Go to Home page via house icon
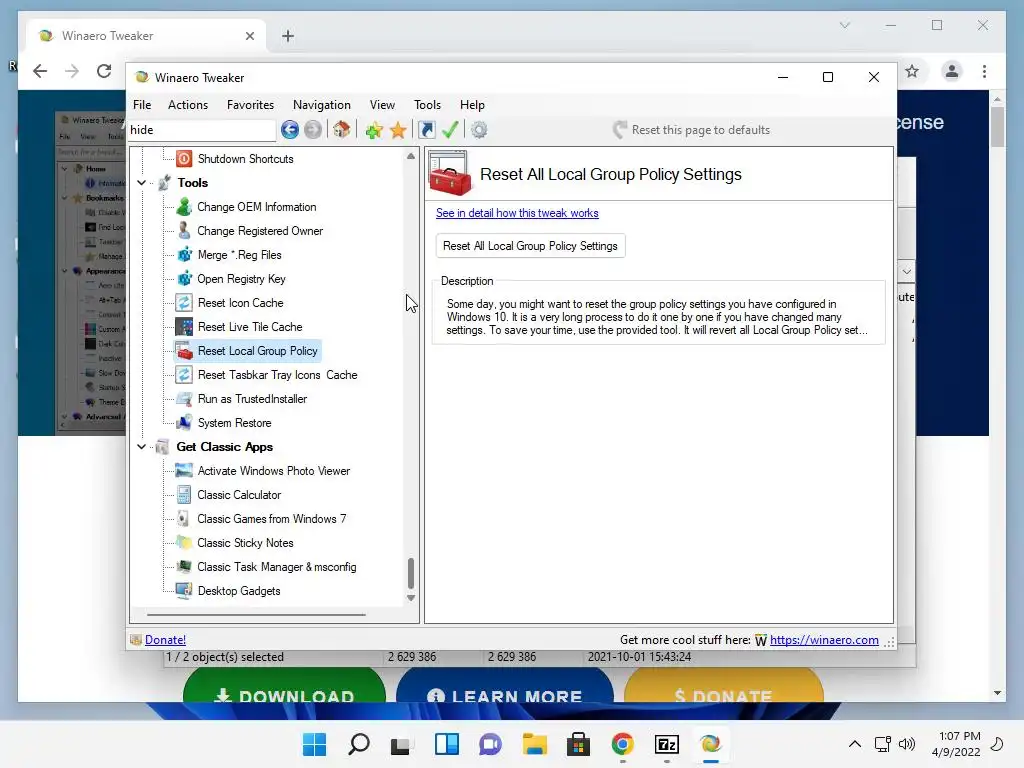1024x768 pixels. coord(342,129)
